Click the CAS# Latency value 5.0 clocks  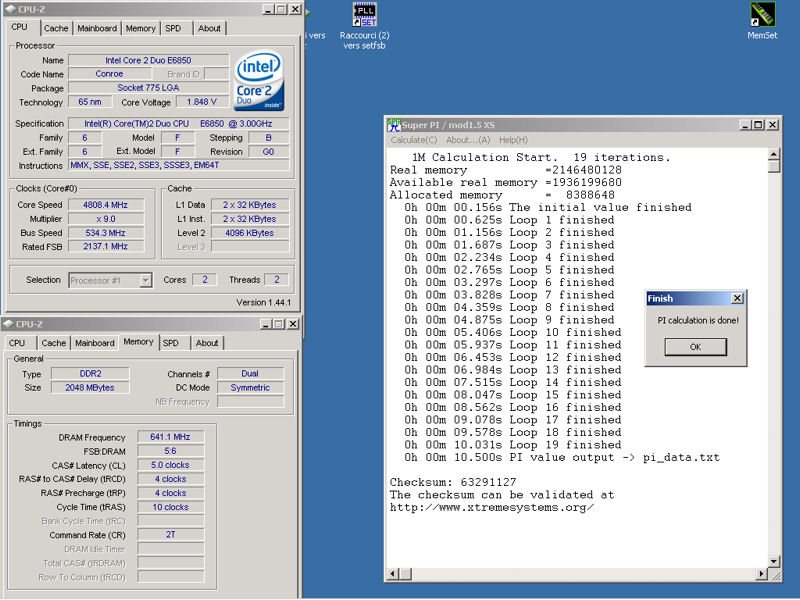(x=170, y=465)
